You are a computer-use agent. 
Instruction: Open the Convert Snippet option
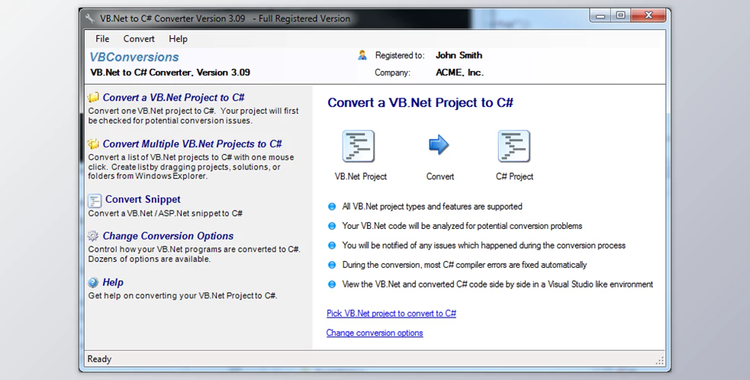coord(143,200)
